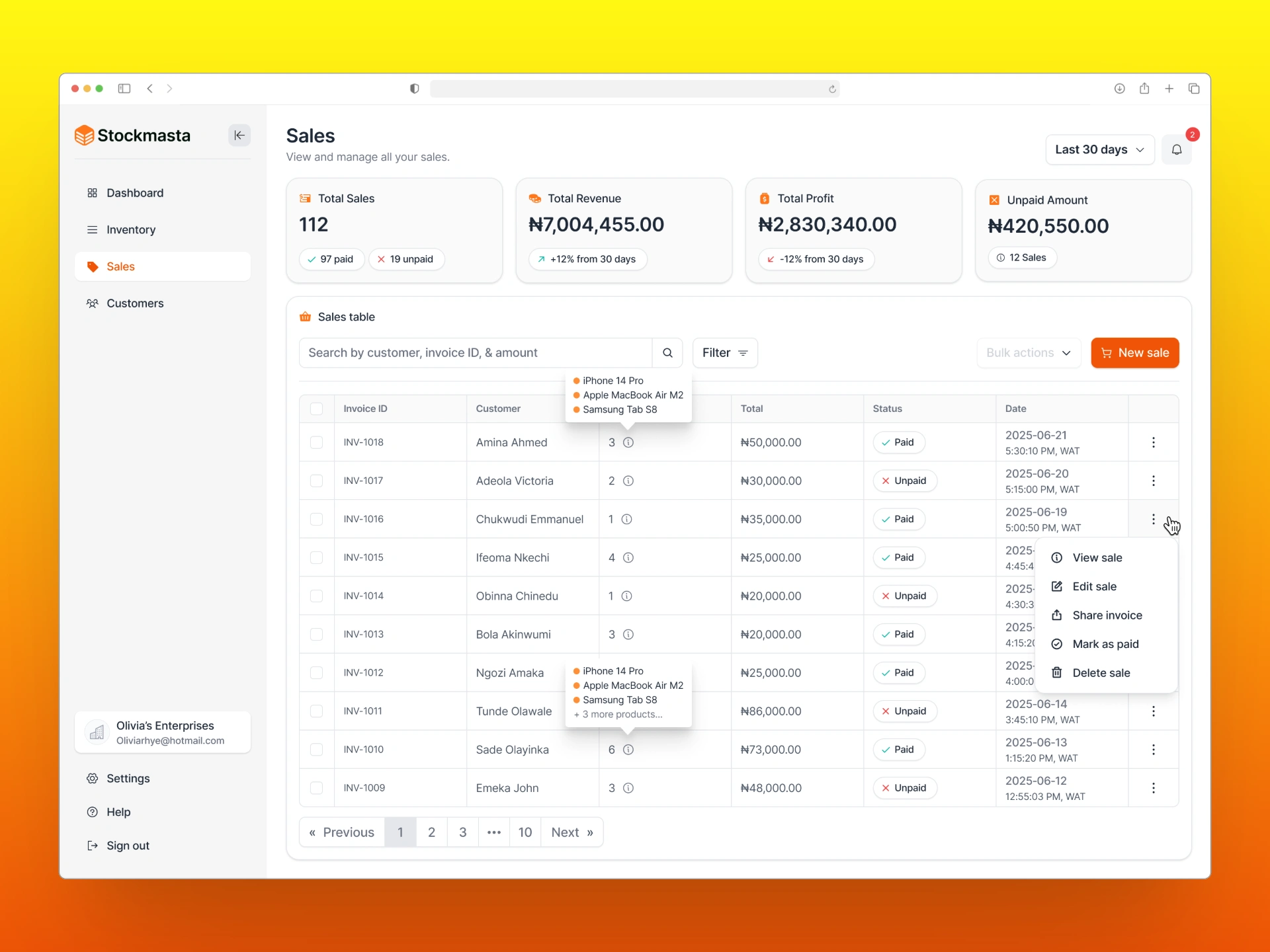This screenshot has height=952, width=1270.
Task: Focus the sales search field
Action: click(475, 353)
